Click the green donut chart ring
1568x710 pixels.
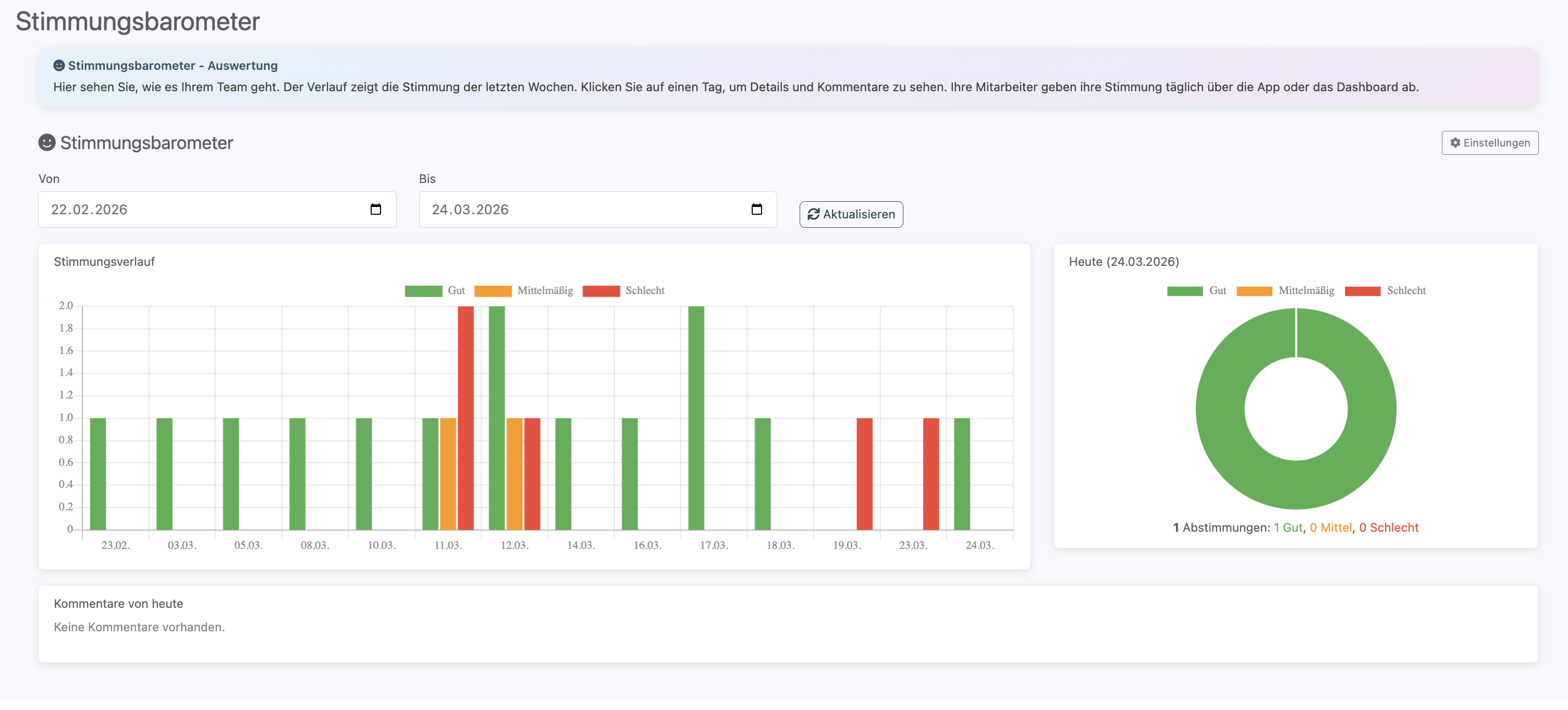pos(1220,409)
